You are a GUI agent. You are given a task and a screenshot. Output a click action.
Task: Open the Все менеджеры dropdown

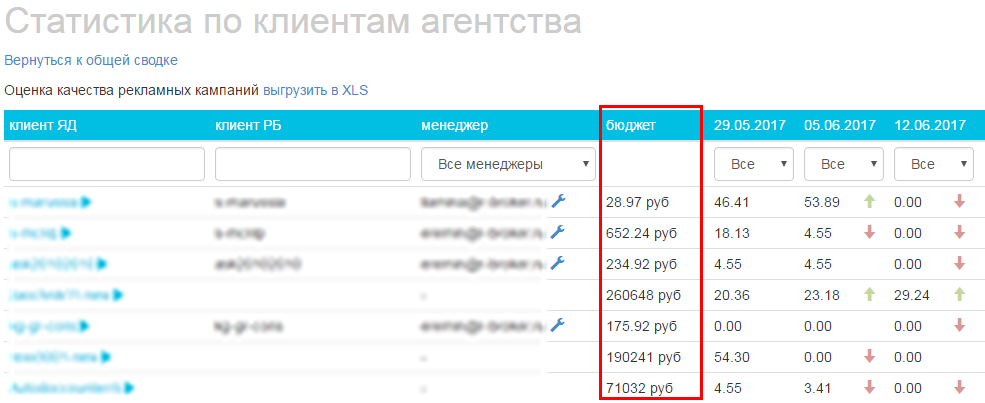(x=508, y=164)
